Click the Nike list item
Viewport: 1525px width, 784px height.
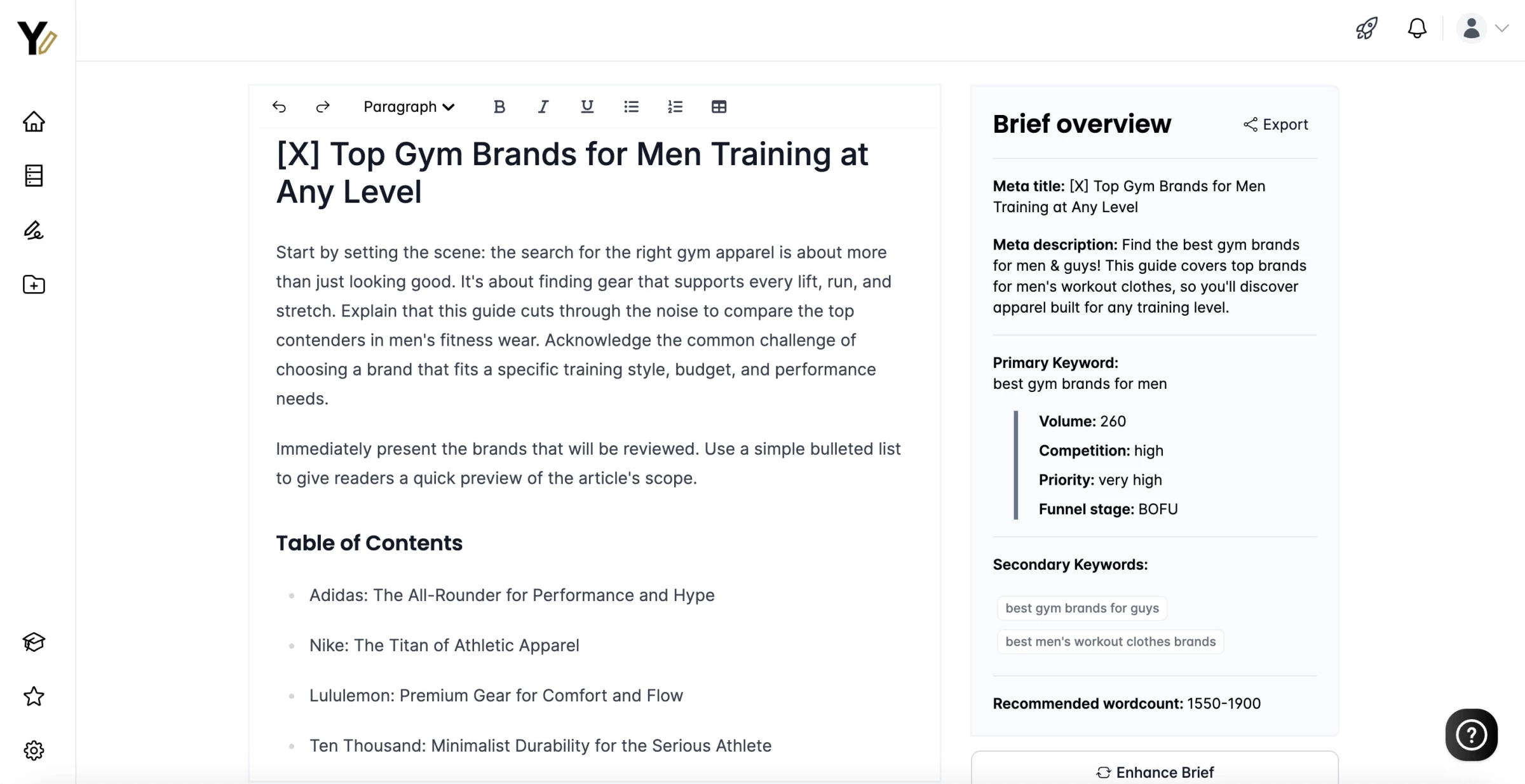click(444, 645)
